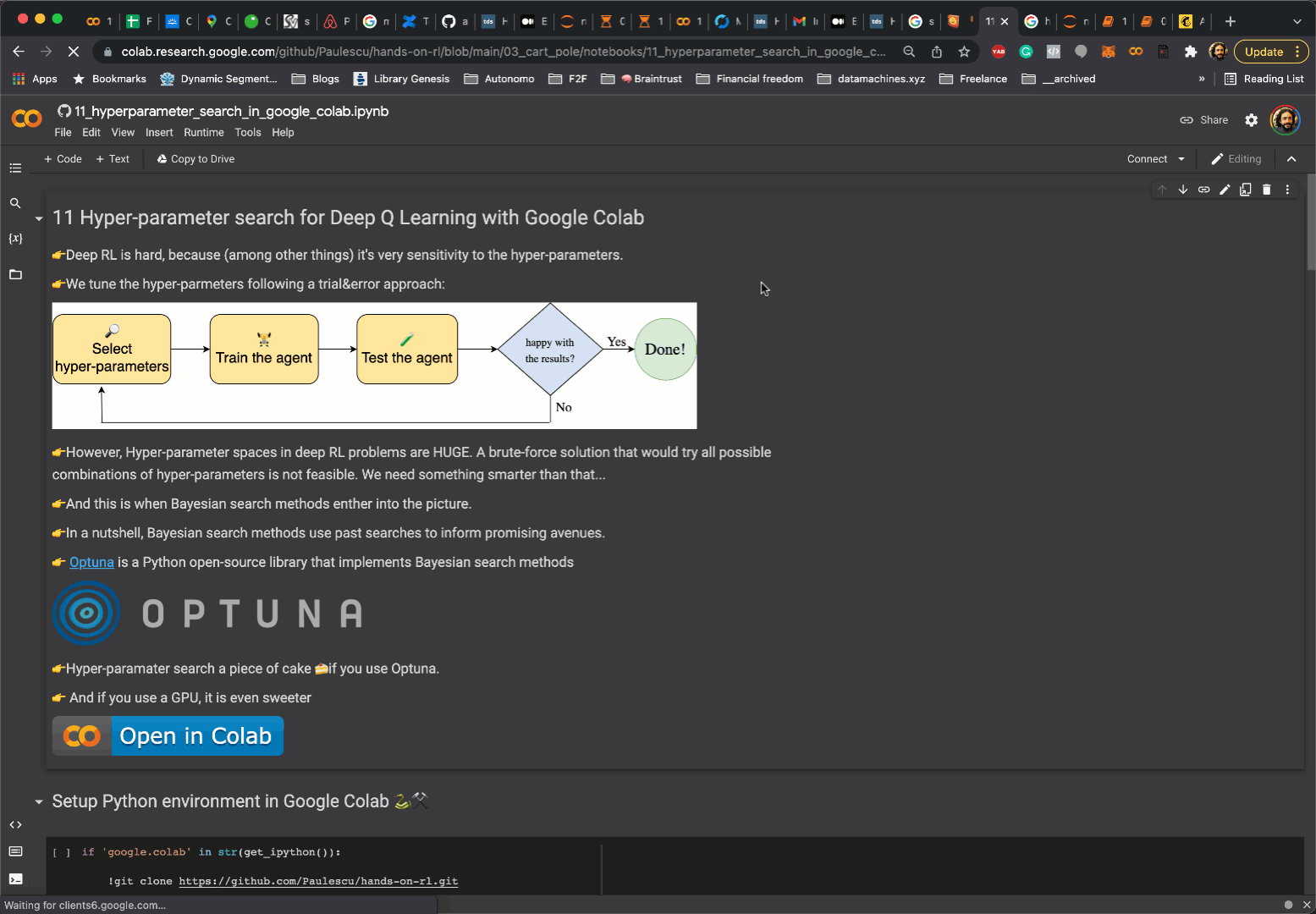Click the Open in Colab badge
The width and height of the screenshot is (1316, 914).
[x=168, y=736]
